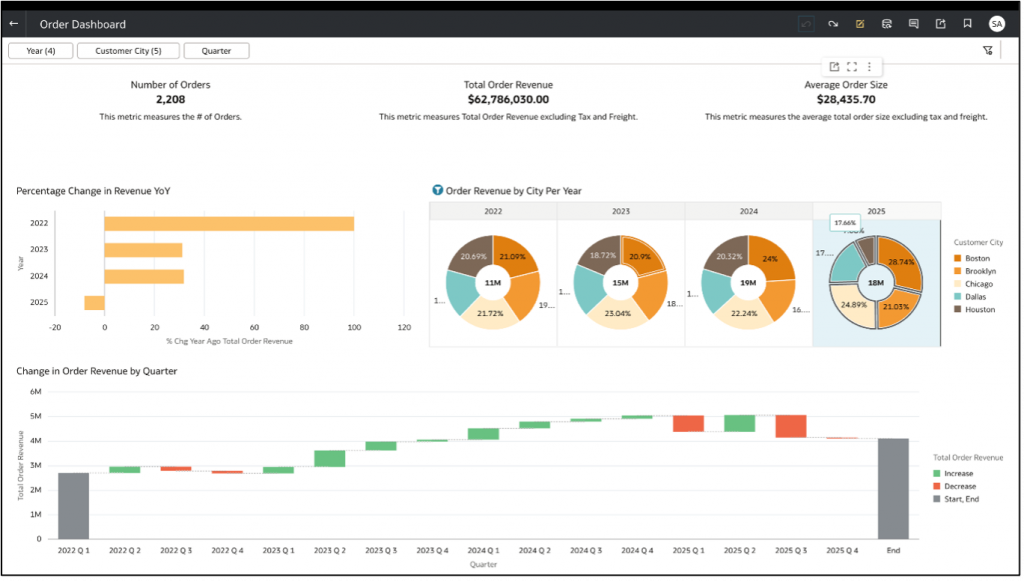
Task: Click the 23.04% Chicago slice in 2023
Action: [618, 313]
